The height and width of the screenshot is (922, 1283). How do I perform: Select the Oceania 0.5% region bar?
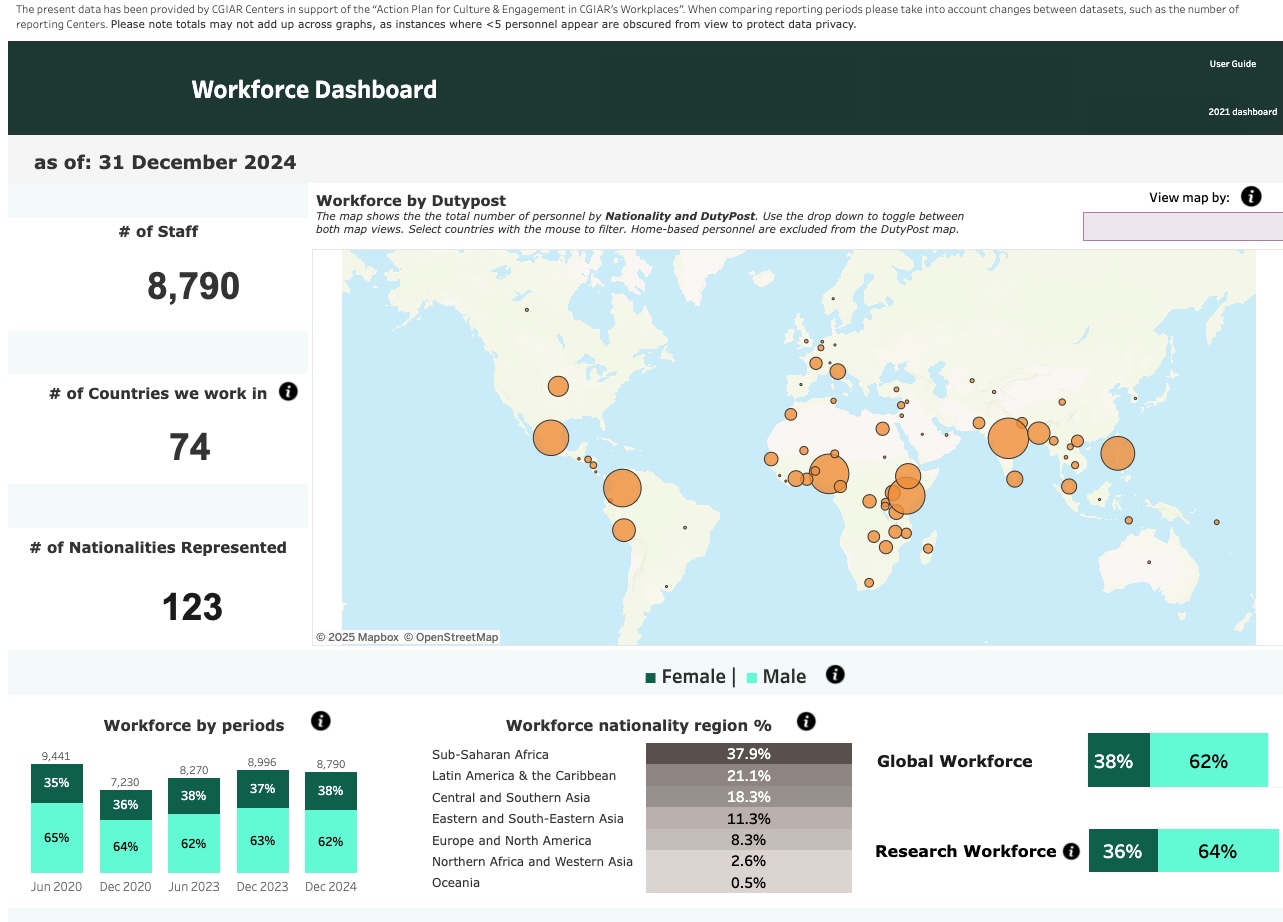tap(748, 883)
